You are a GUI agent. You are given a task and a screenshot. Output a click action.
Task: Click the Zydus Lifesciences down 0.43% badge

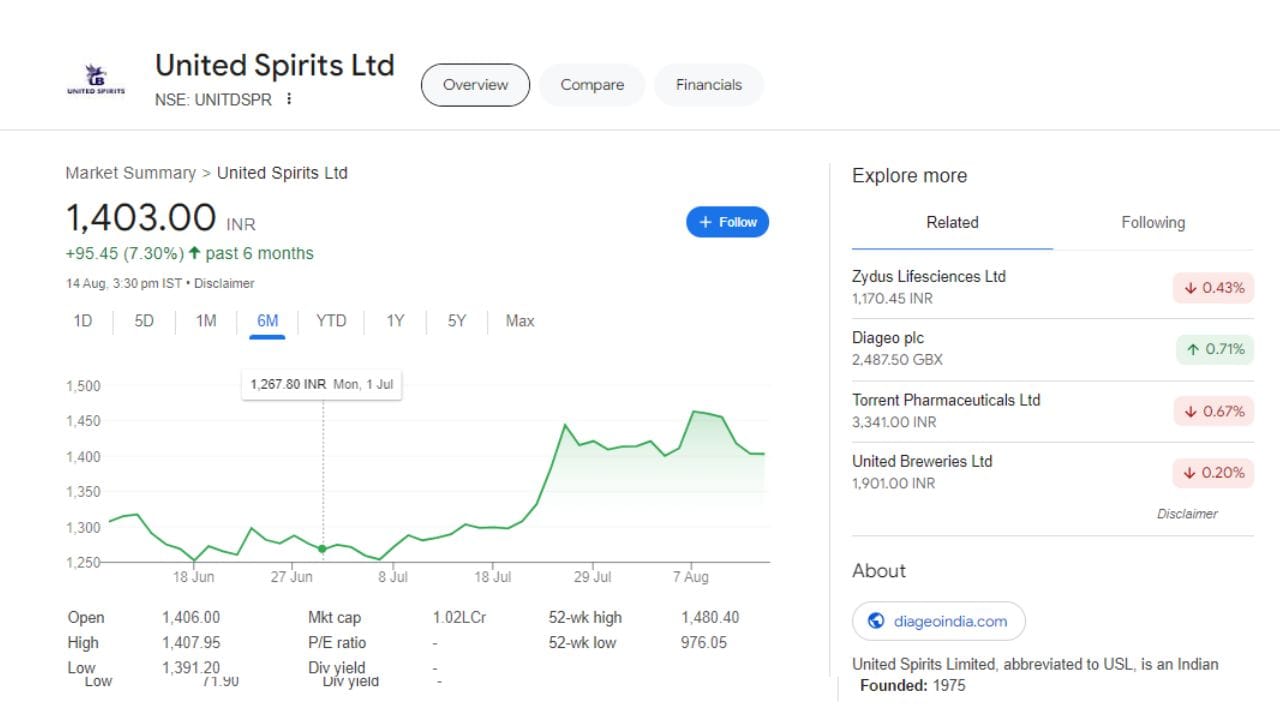coord(1213,288)
